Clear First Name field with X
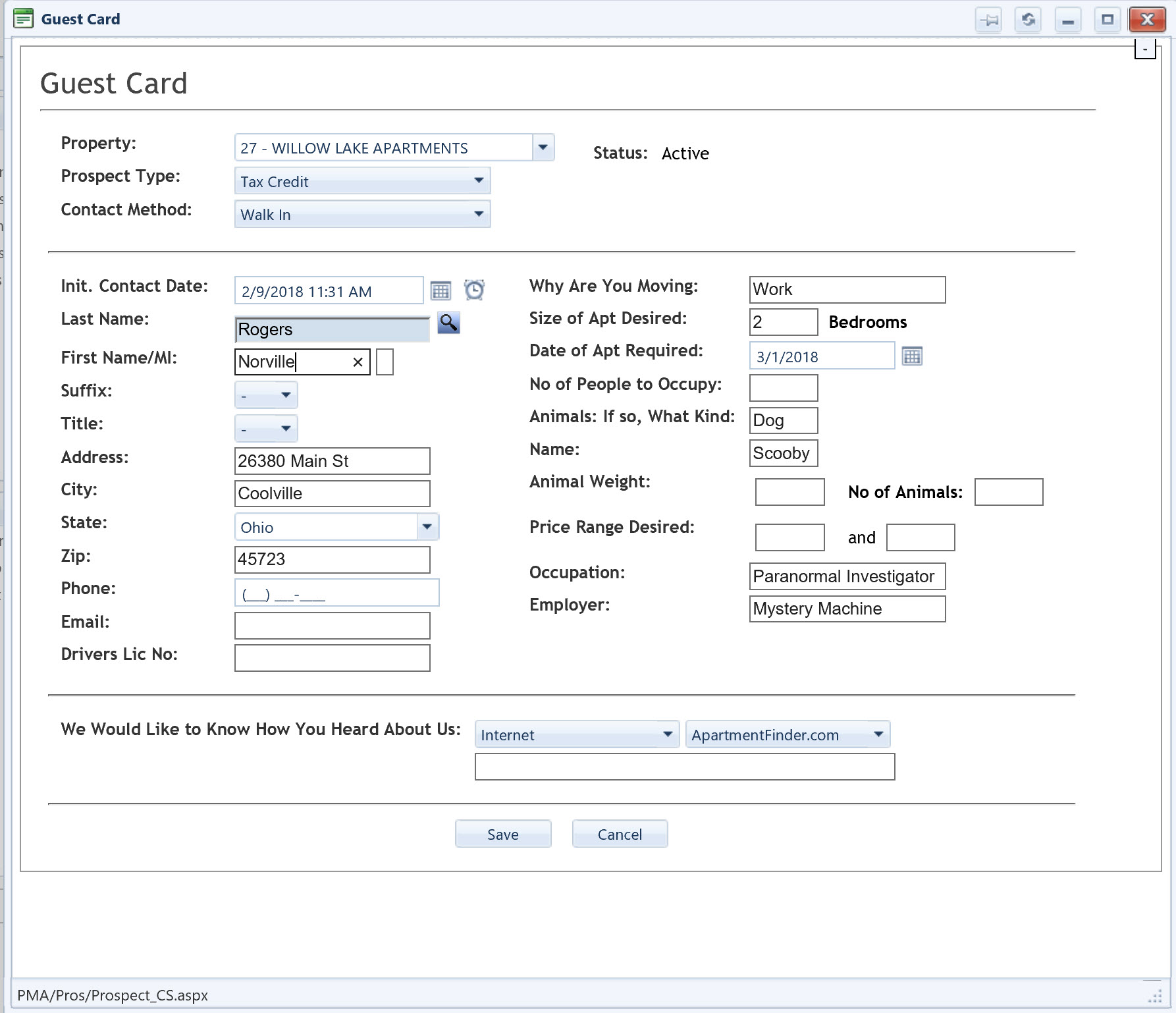The image size is (1176, 1013). pyautogui.click(x=358, y=362)
